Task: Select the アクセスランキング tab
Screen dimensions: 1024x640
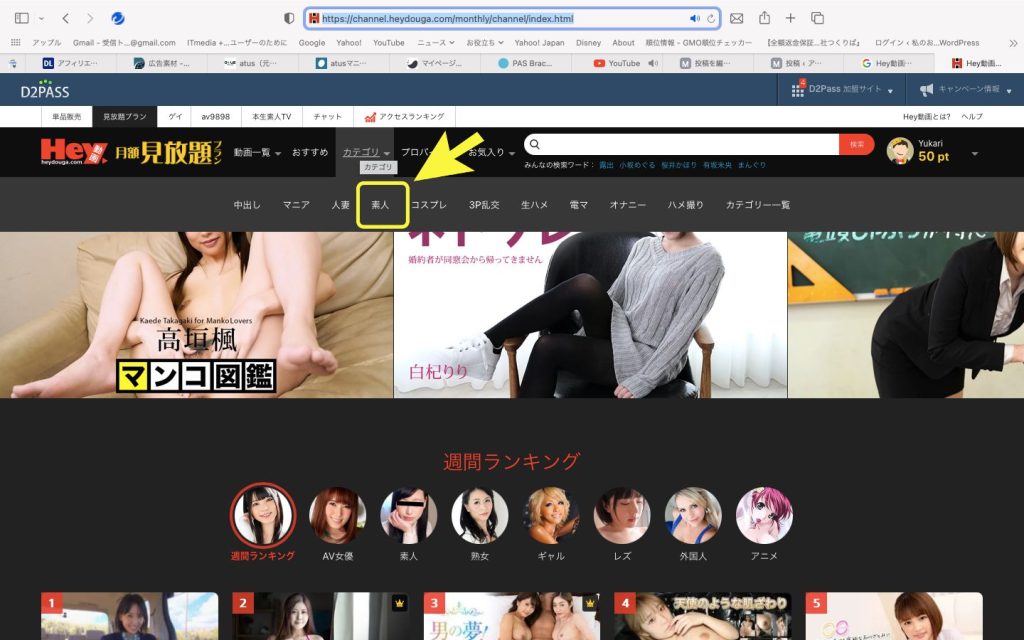Action: pos(405,117)
